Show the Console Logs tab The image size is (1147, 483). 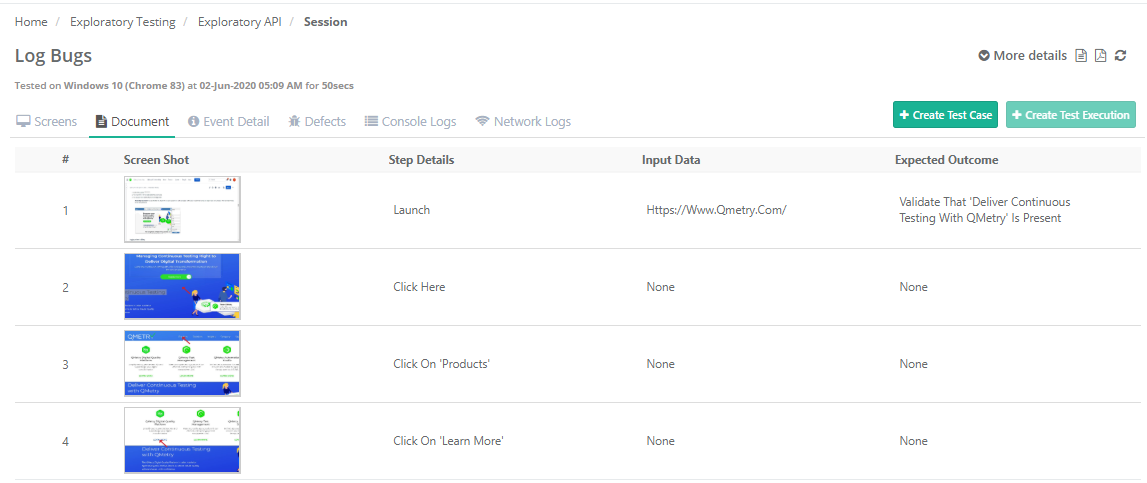tap(410, 122)
